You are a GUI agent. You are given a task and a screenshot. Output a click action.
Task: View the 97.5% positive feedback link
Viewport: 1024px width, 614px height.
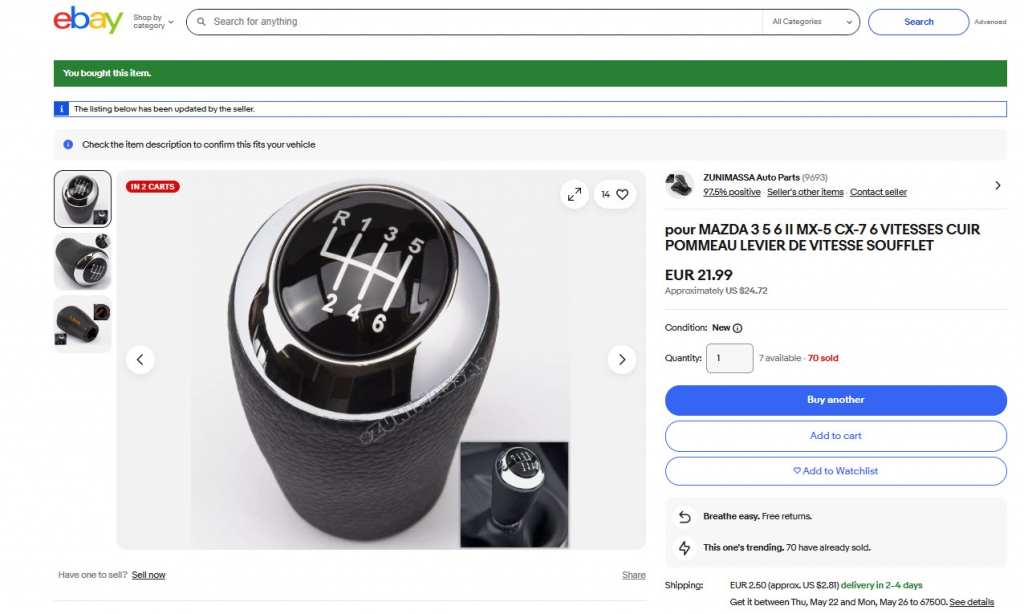point(731,192)
